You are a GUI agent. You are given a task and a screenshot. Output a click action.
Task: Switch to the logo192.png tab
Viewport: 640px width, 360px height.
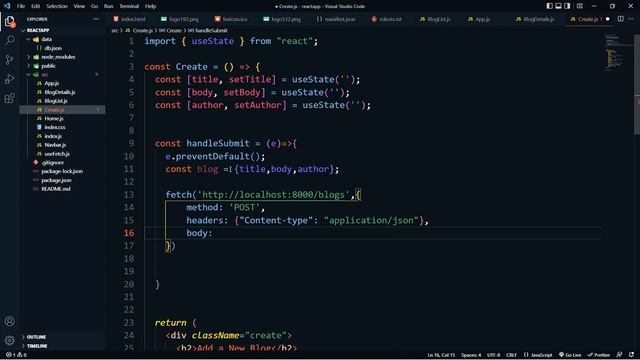(x=180, y=19)
